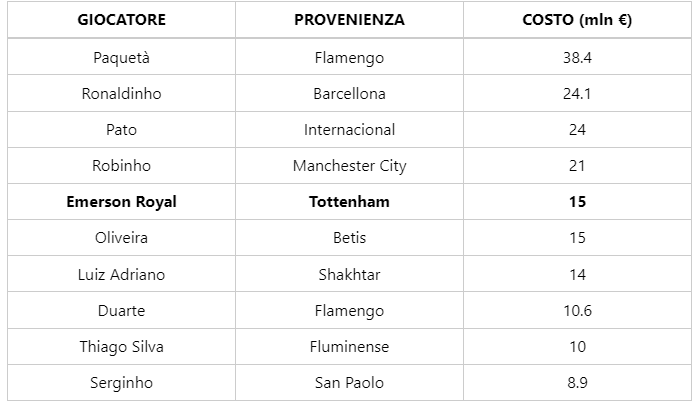Click the GIOCATORE column header
Screen dimensions: 698x409
[x=121, y=20]
